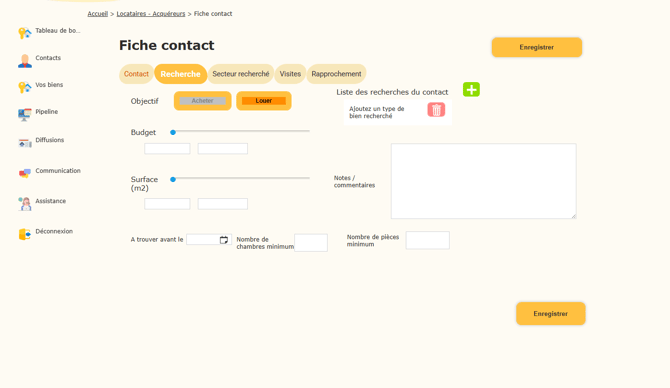
Task: Open the Pipeline sidebar icon
Action: click(x=25, y=115)
